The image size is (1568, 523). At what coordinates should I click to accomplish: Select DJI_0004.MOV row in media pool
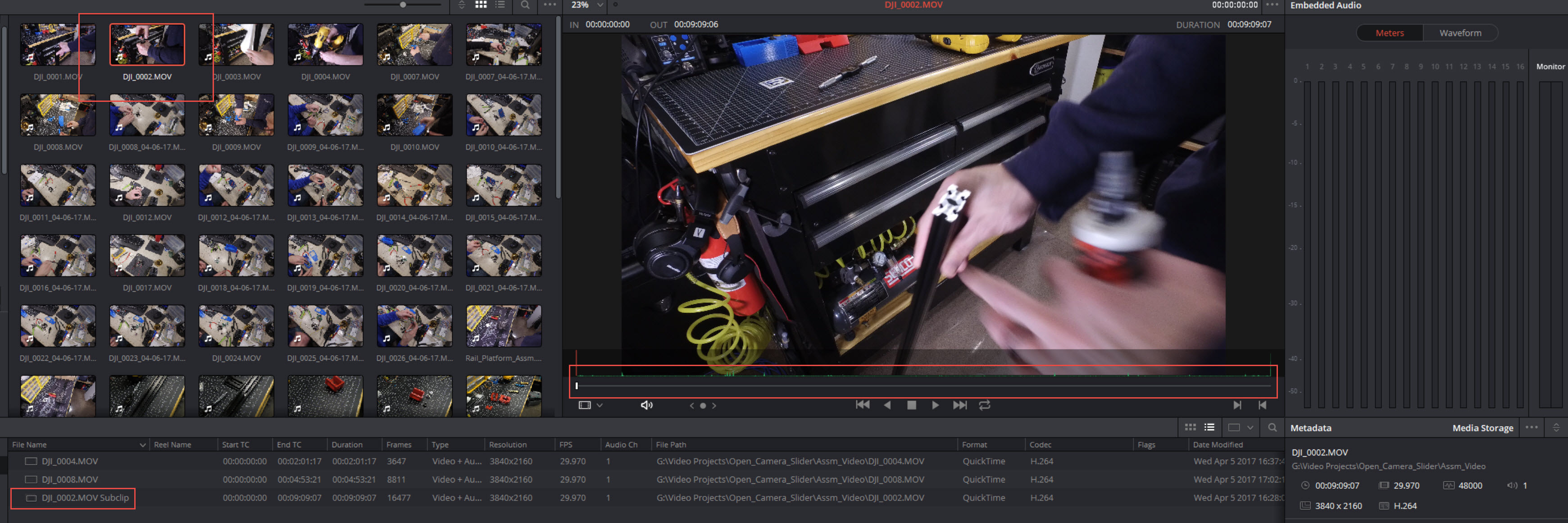[645, 461]
